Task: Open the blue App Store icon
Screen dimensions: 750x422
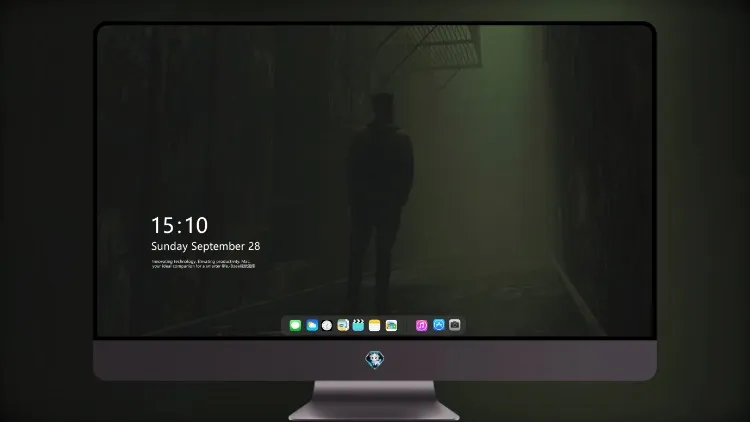Action: click(x=439, y=325)
